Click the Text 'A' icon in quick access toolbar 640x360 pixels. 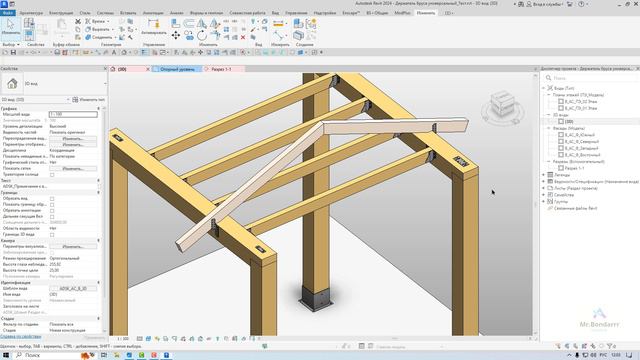tap(114, 52)
